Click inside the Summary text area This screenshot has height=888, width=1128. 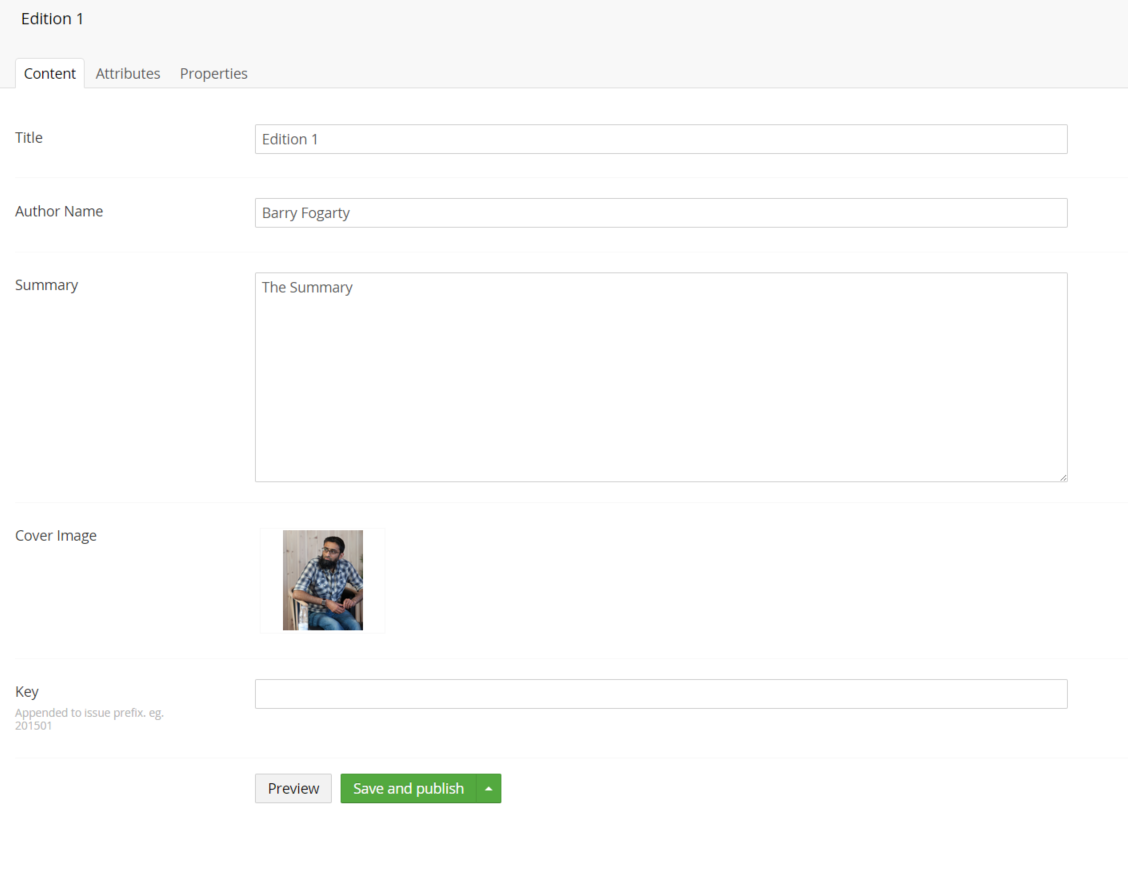661,377
